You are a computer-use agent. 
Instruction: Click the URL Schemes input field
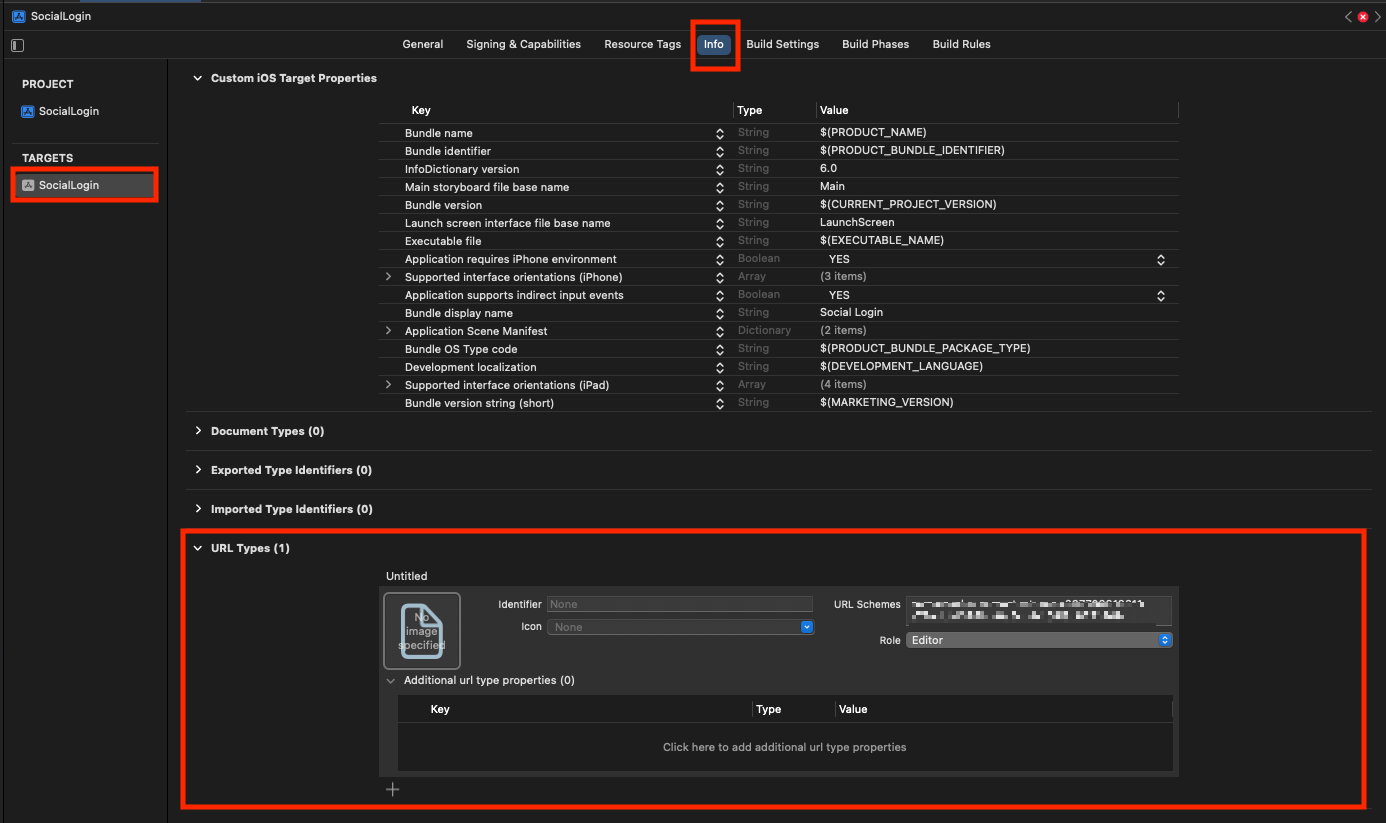[x=1039, y=610]
